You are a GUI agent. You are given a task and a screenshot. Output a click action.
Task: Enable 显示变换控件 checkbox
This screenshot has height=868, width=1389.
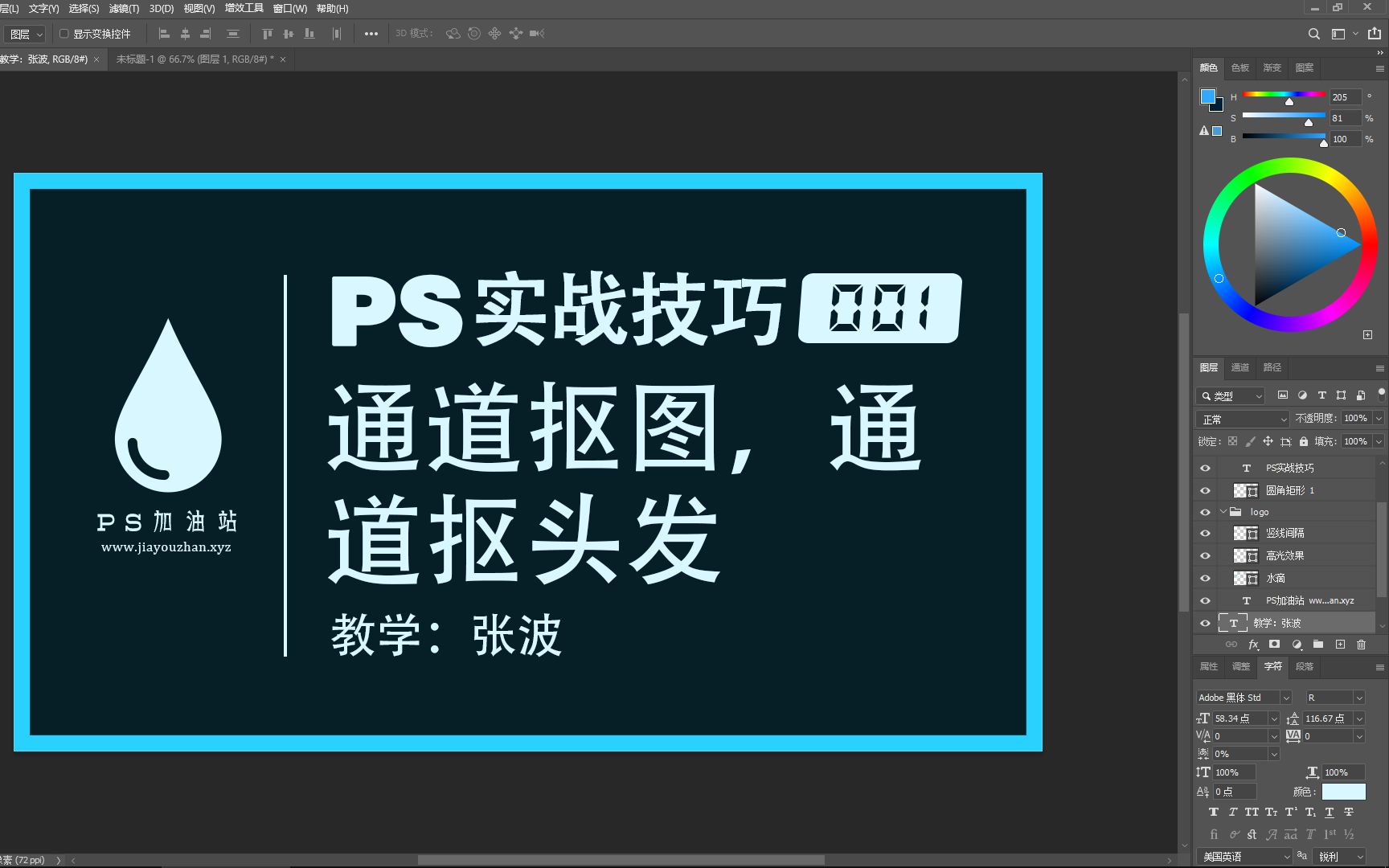point(65,34)
